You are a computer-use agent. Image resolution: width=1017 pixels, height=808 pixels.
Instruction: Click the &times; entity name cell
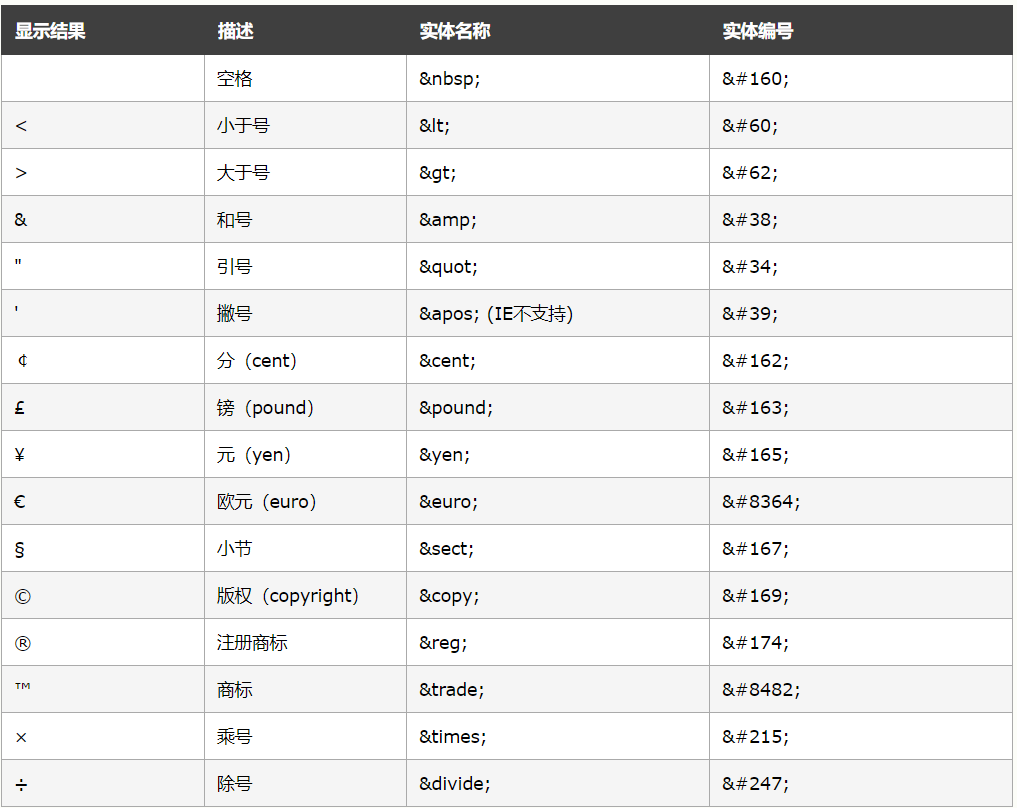452,737
